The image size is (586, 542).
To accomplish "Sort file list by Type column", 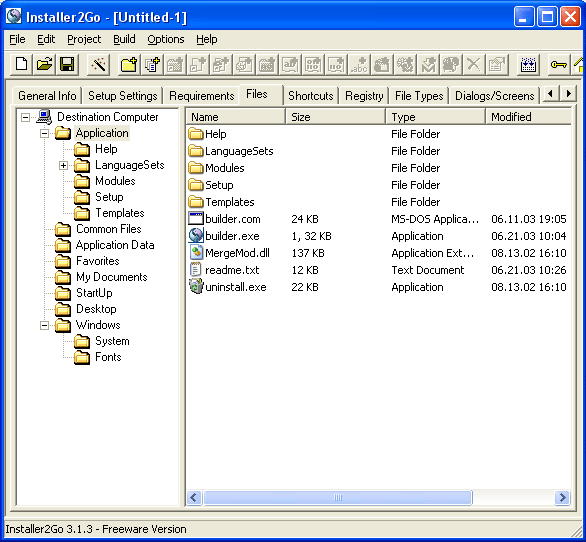I will coord(435,117).
